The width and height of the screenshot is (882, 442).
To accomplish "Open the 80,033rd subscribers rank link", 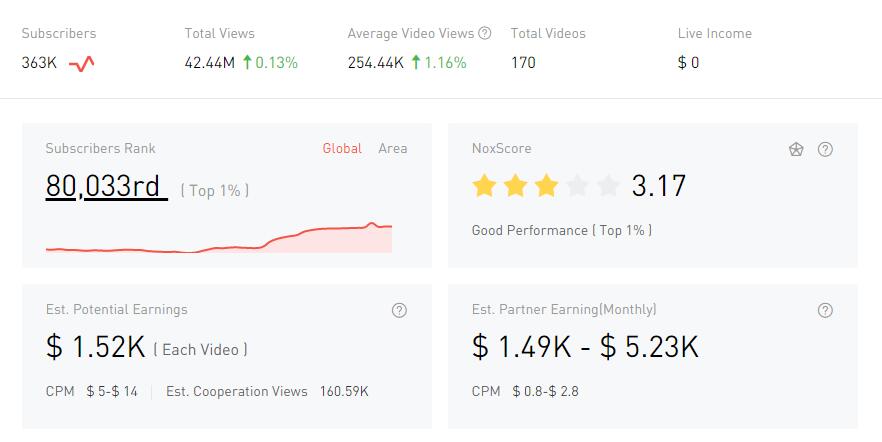I will tap(106, 187).
